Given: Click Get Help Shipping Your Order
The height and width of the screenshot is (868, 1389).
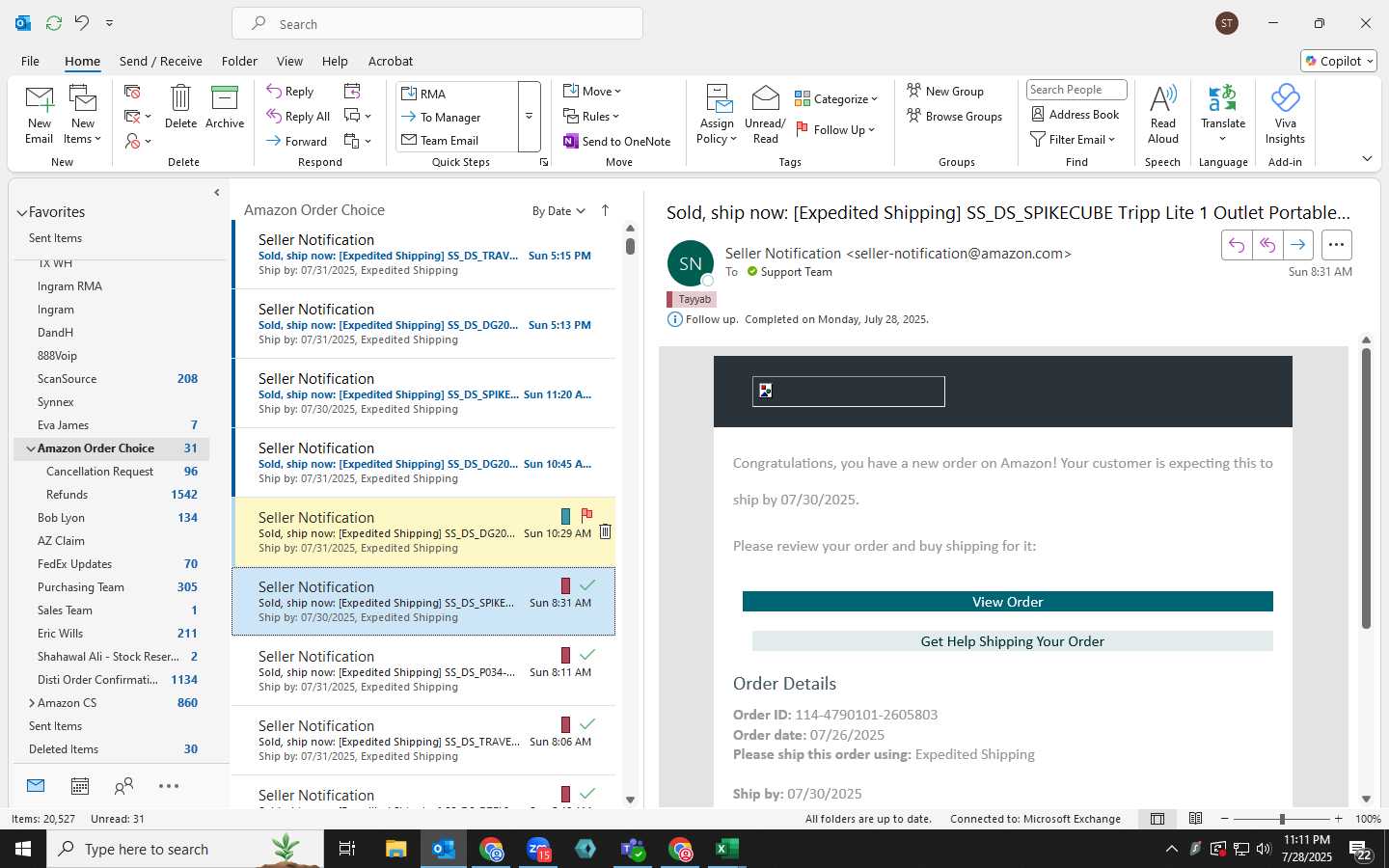Looking at the screenshot, I should coord(1013,641).
